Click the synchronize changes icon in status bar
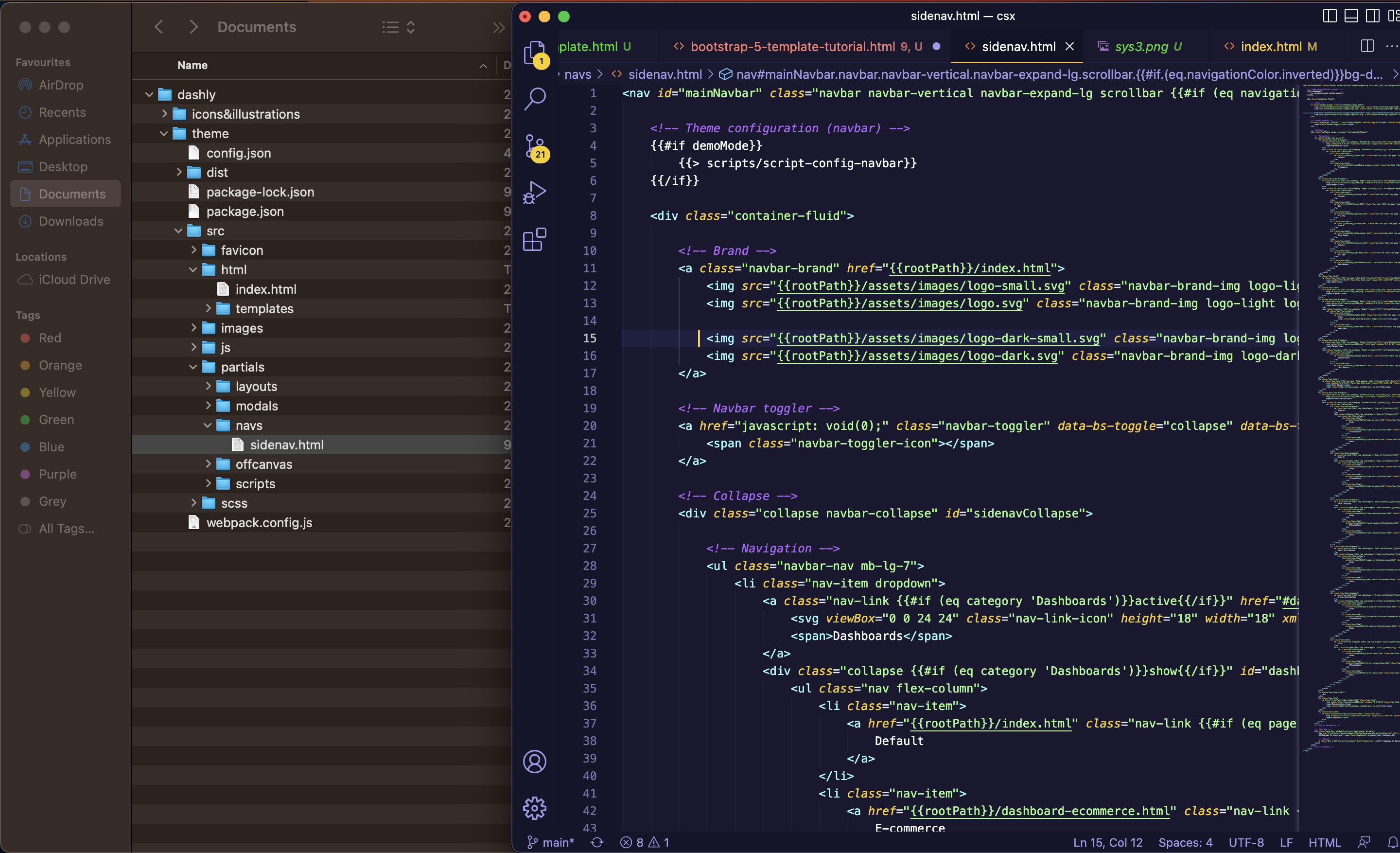1400x853 pixels. (x=596, y=842)
